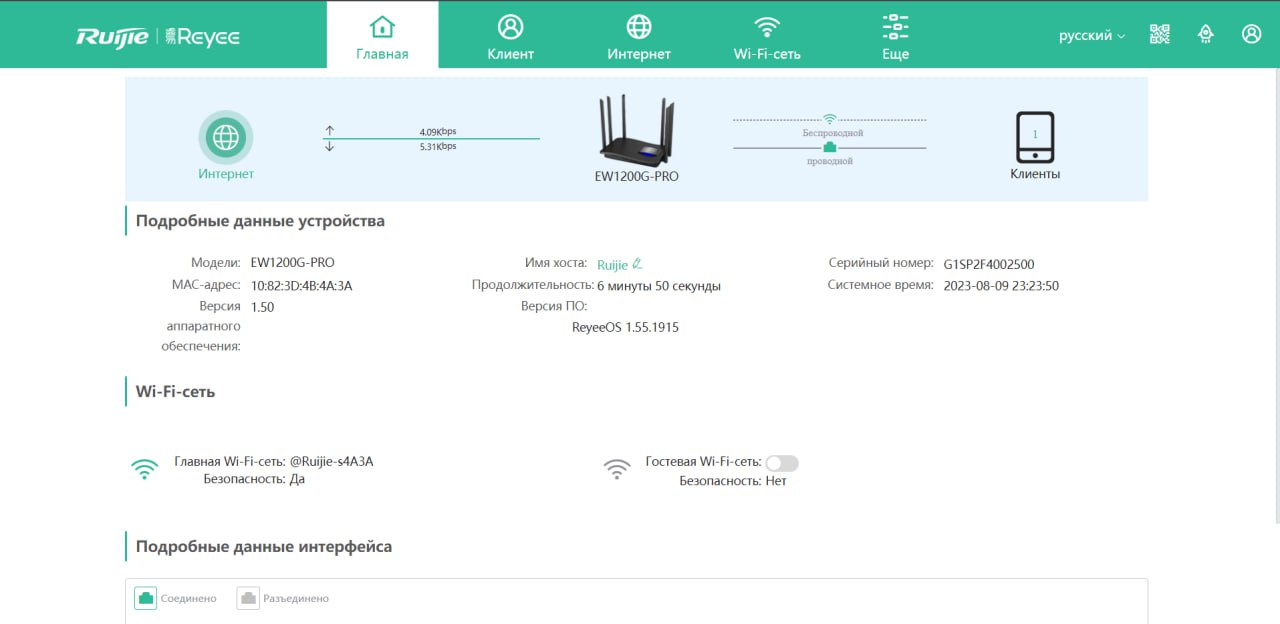The height and width of the screenshot is (624, 1280).
Task: Toggle the Гостевая Wi-Fi-сеть switch
Action: pos(782,463)
